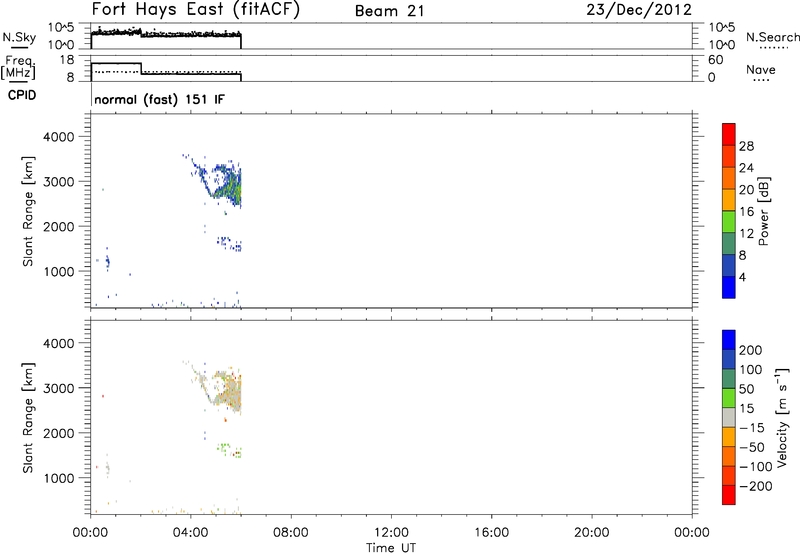Click the "N.Search" legend label
Image resolution: width=800 pixels, height=554 pixels.
point(772,37)
